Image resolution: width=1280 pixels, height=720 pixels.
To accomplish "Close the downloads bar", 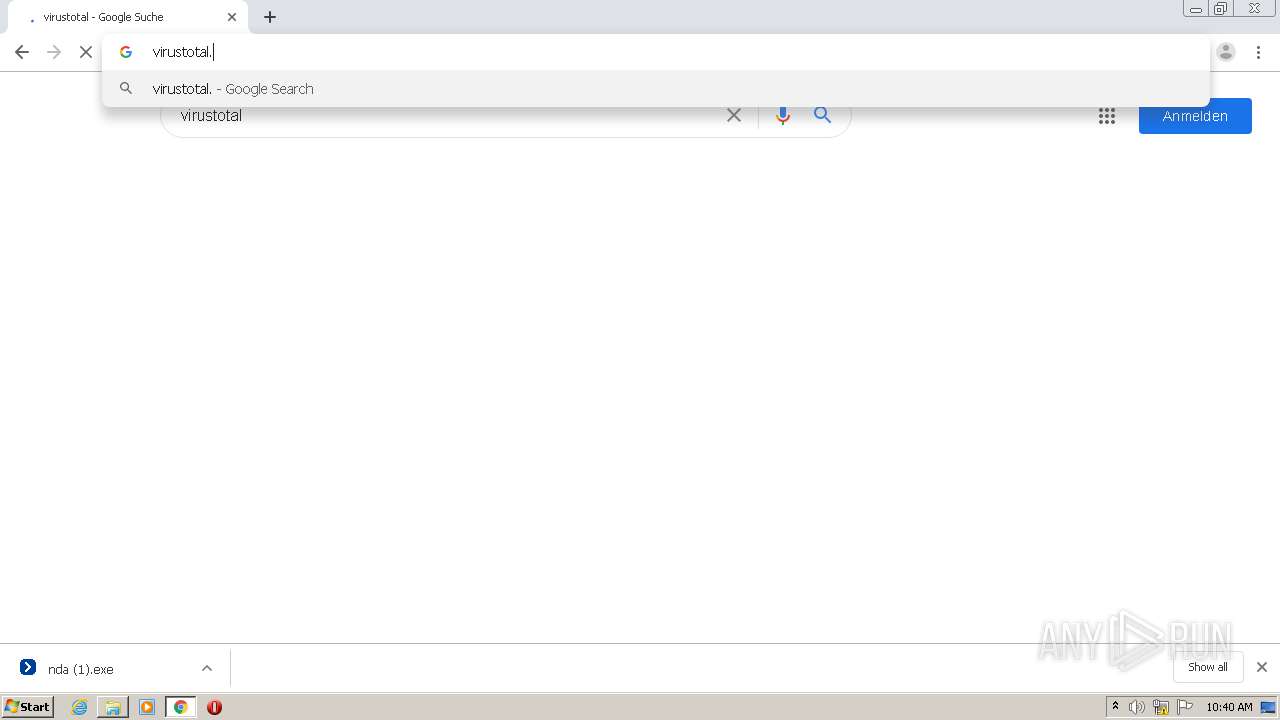I will tap(1262, 667).
